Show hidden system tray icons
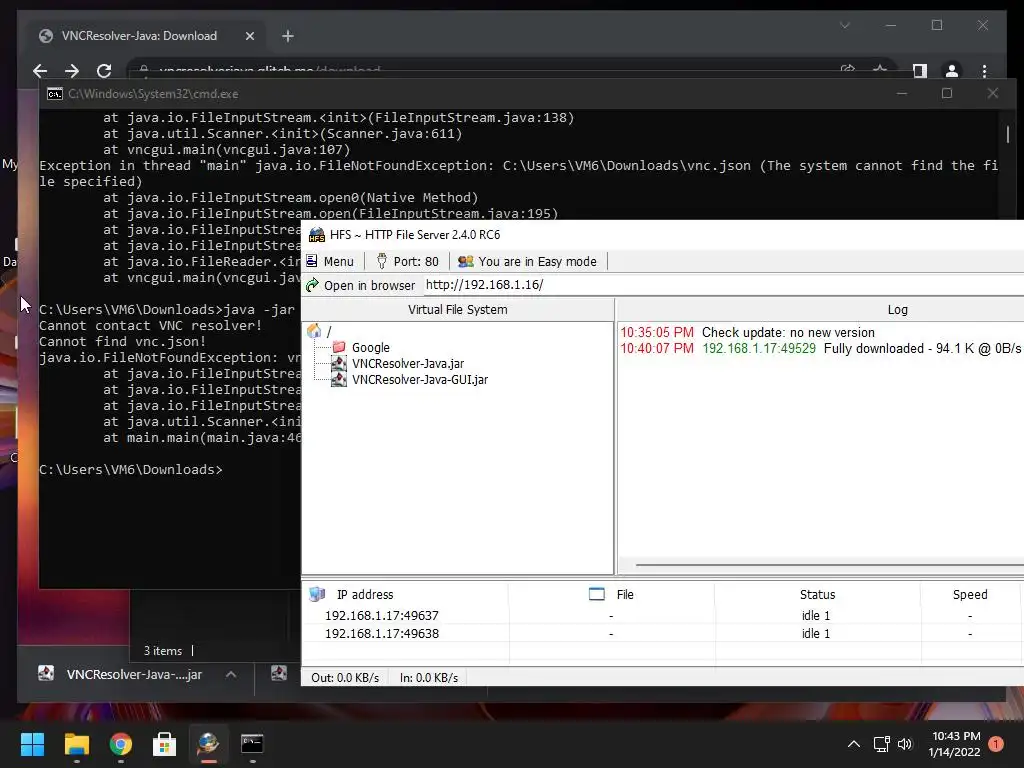Image resolution: width=1024 pixels, height=768 pixels. (853, 744)
